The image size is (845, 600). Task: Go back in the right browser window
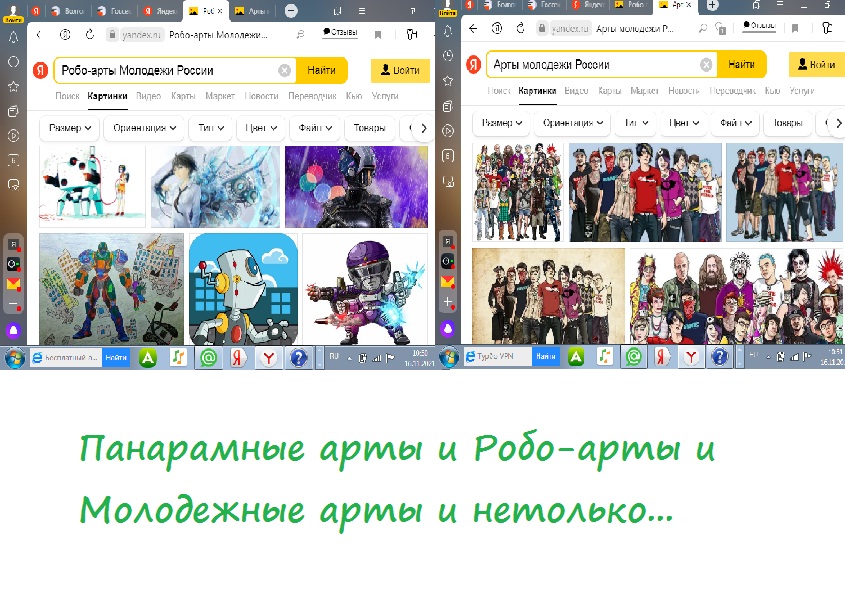coord(473,28)
